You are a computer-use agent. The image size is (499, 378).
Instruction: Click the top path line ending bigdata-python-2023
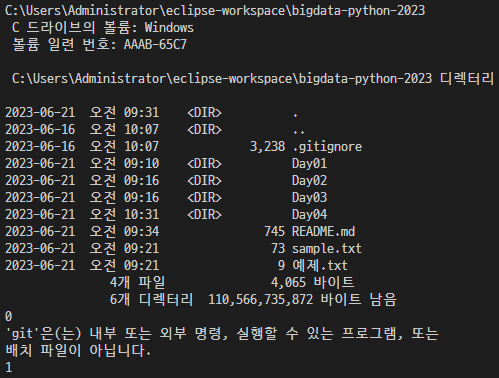click(x=215, y=11)
